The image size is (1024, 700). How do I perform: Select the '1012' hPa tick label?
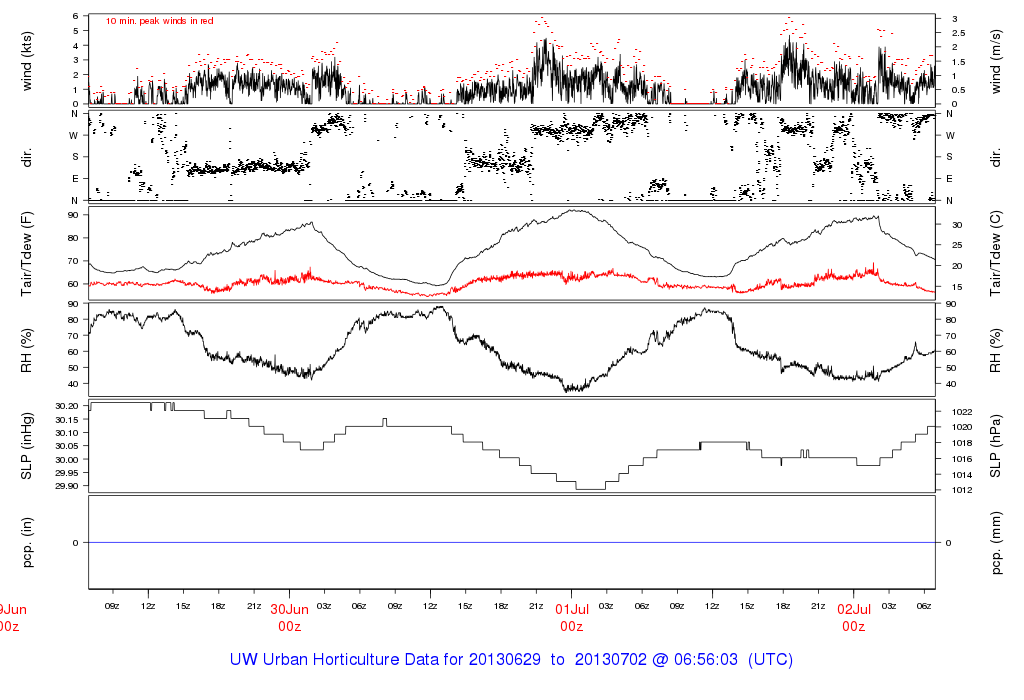(x=962, y=490)
